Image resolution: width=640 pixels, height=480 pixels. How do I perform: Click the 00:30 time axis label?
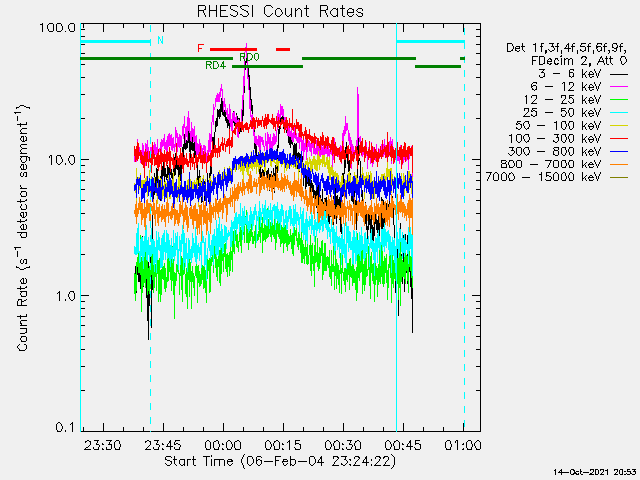tap(343, 445)
